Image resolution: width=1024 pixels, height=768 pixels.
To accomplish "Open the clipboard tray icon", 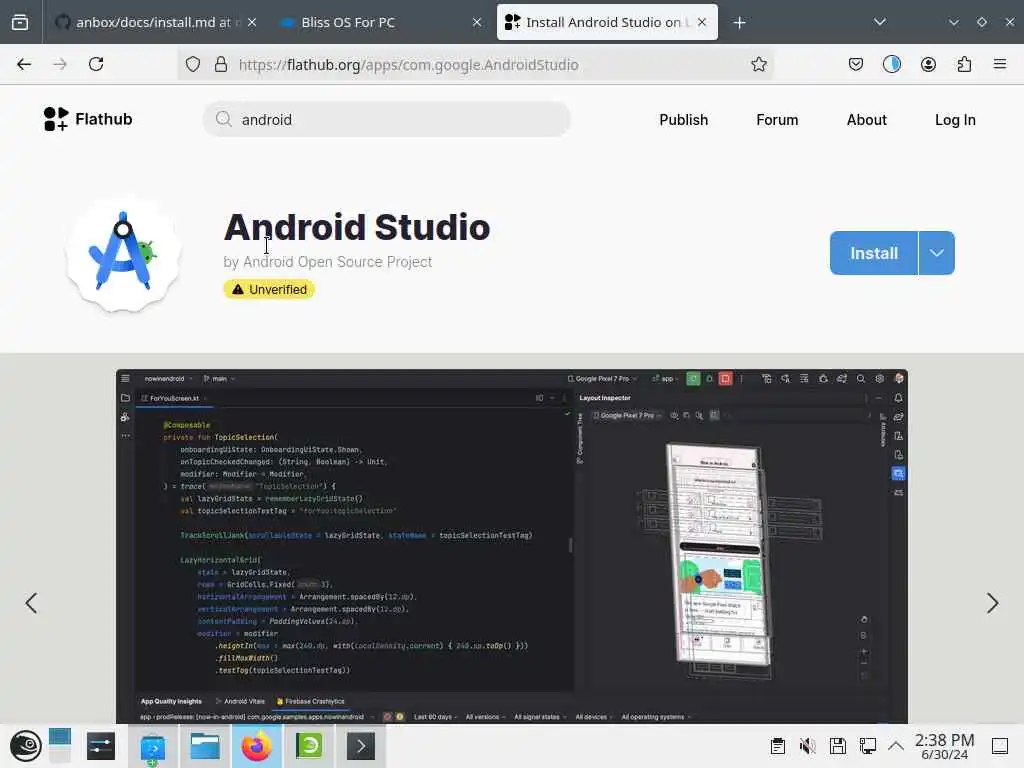I will click(777, 746).
